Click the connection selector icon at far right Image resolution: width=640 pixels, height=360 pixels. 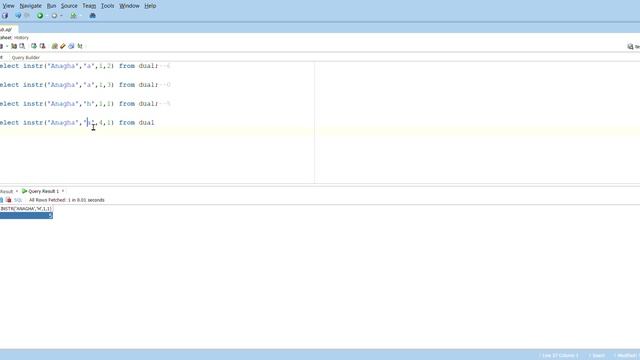(x=631, y=47)
